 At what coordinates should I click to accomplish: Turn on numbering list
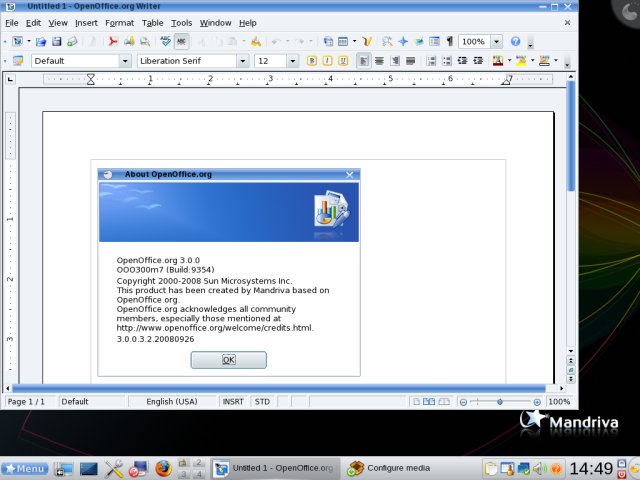tap(431, 61)
